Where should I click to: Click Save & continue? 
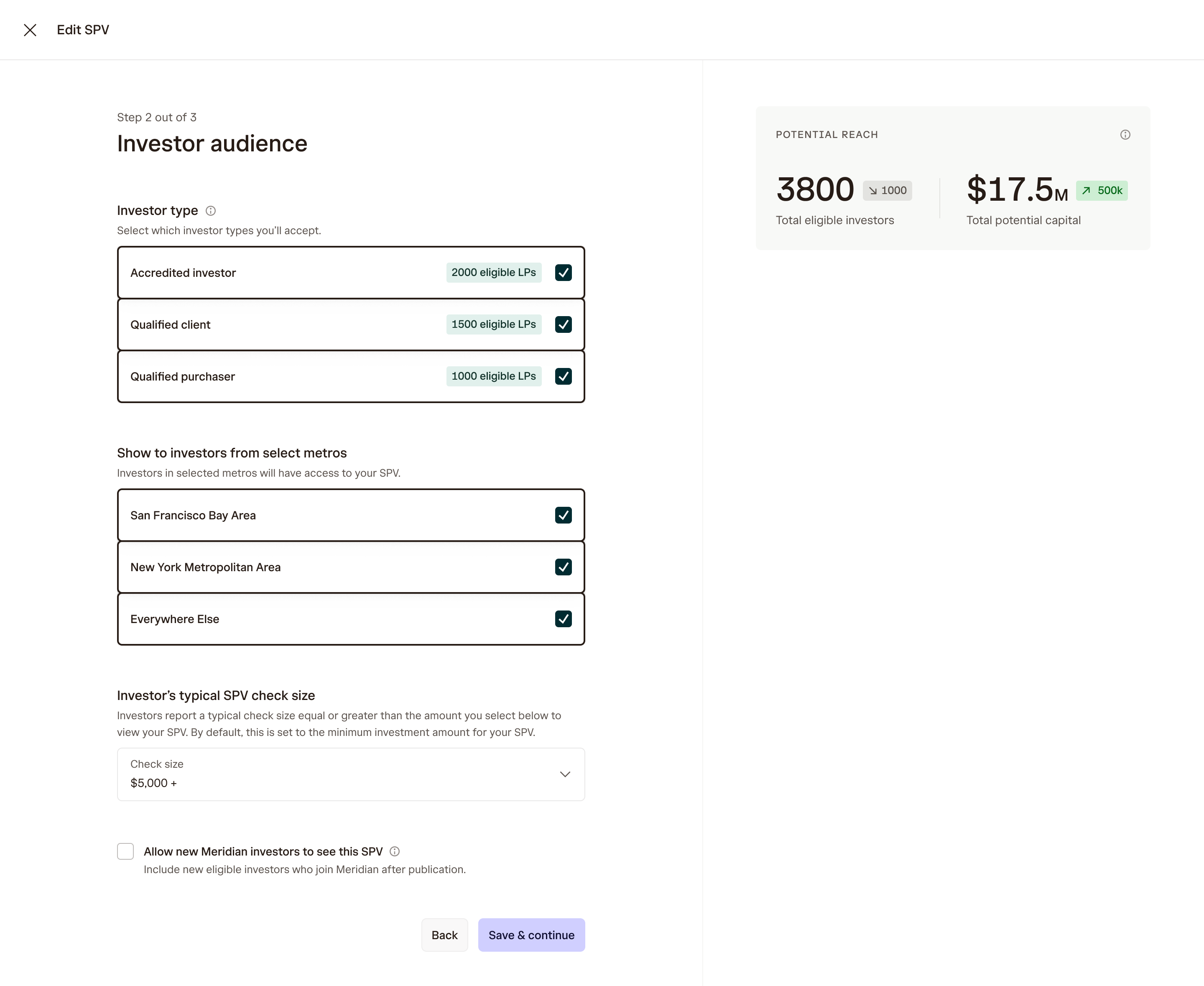click(x=531, y=935)
